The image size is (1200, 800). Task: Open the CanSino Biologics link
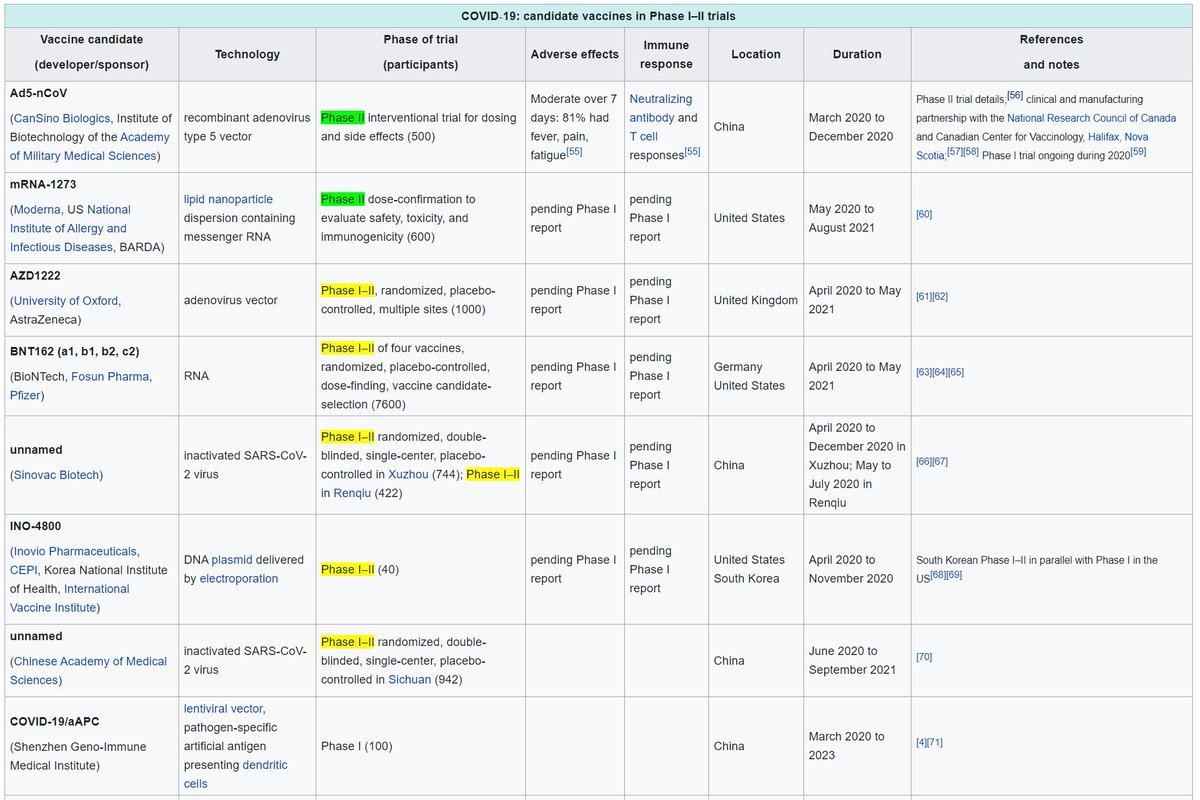click(x=62, y=118)
